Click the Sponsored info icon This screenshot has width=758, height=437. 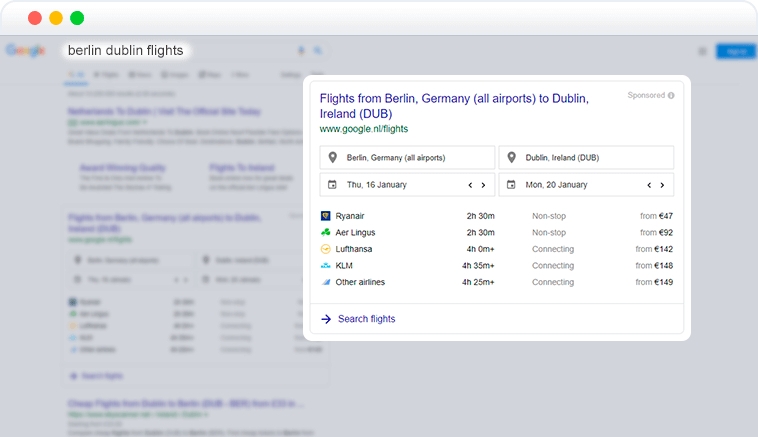tap(671, 96)
